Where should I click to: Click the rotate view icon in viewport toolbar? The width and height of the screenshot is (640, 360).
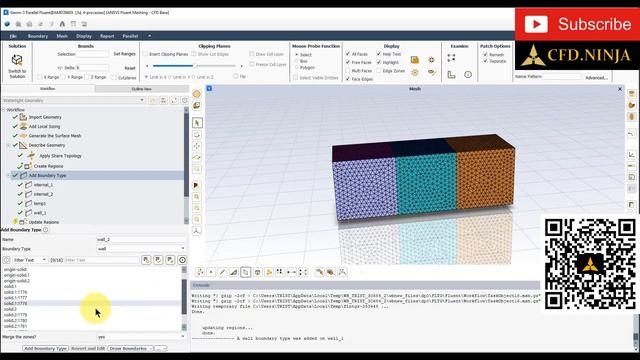[x=197, y=135]
